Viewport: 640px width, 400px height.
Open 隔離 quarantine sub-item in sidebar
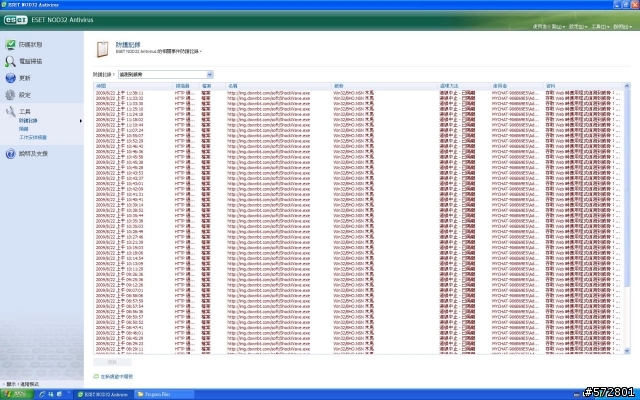[24, 129]
